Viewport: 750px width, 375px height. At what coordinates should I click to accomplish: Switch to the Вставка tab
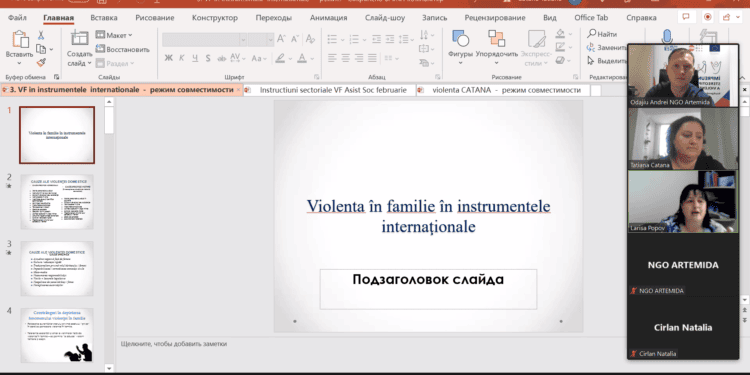[104, 18]
